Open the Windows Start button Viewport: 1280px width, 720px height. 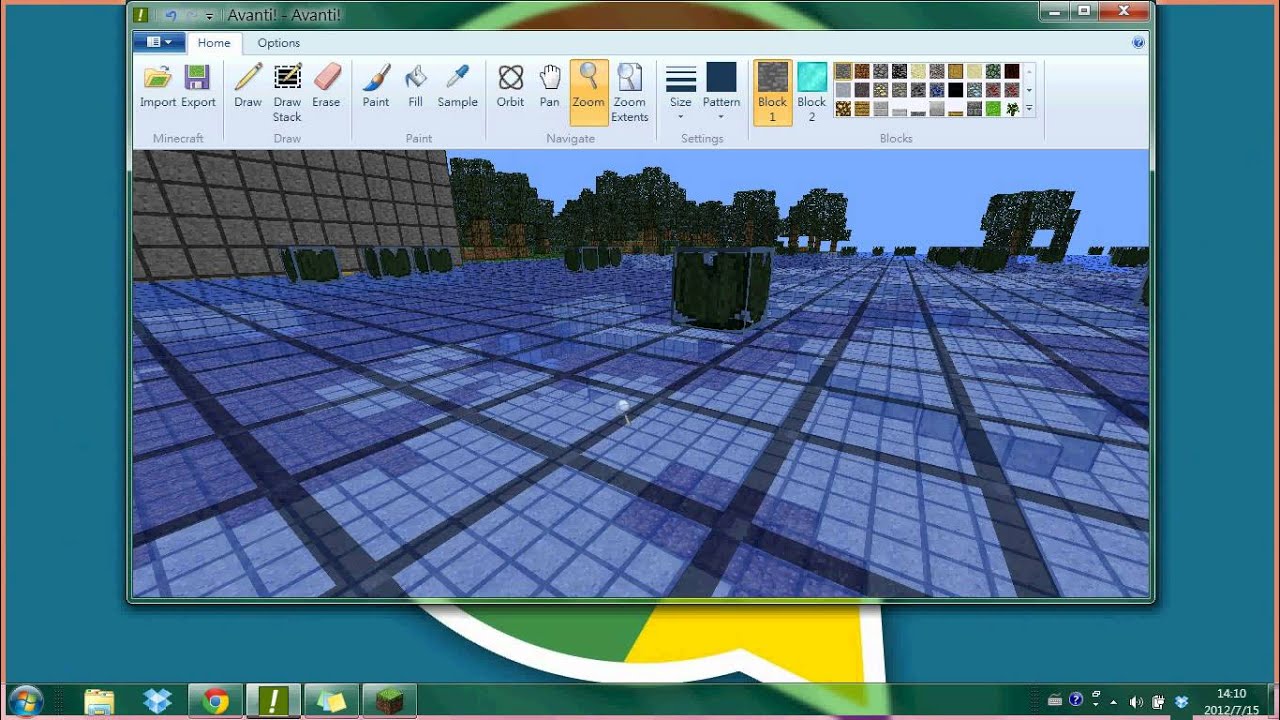click(x=24, y=701)
